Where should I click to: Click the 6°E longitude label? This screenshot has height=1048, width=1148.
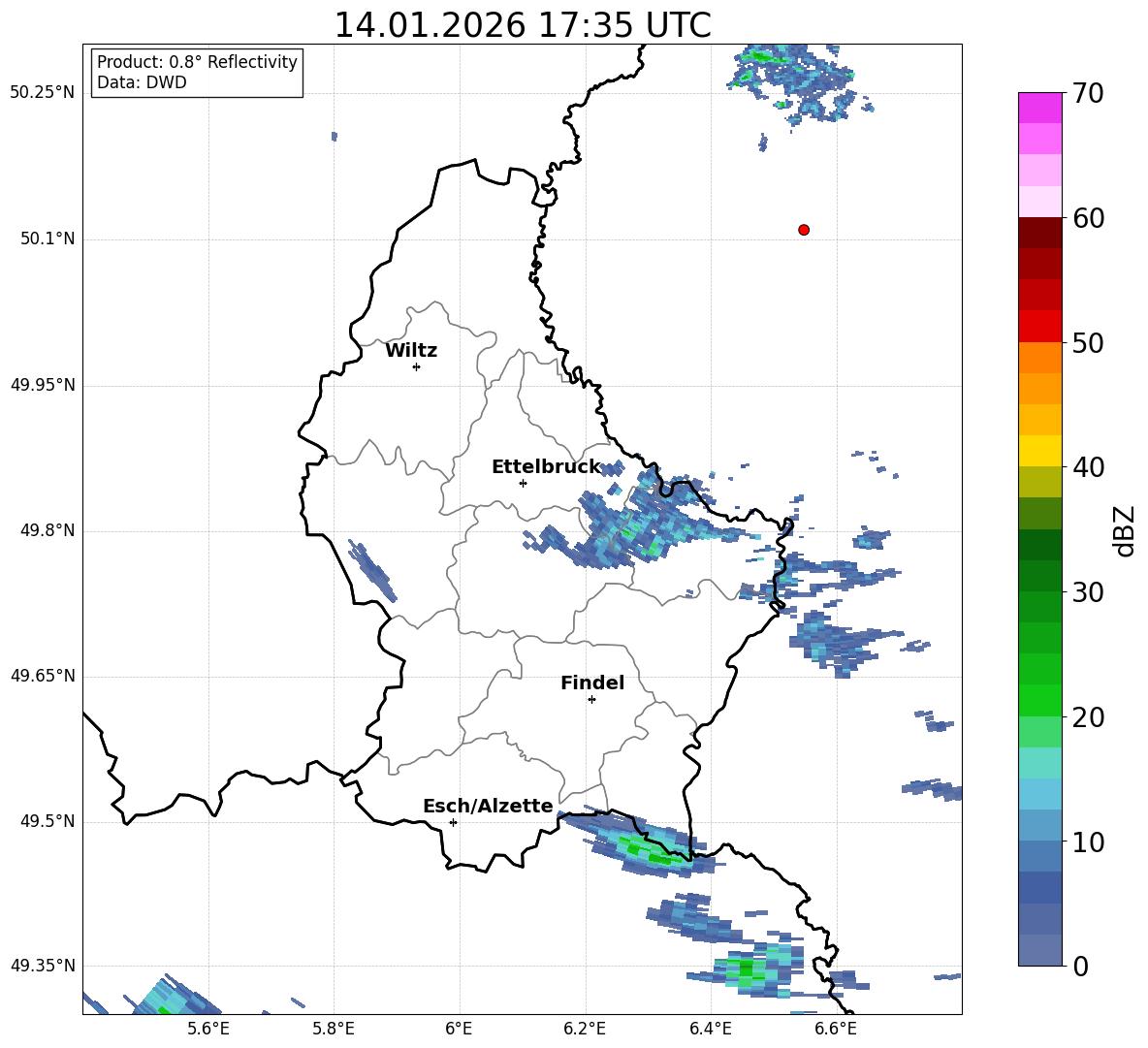tap(459, 1029)
